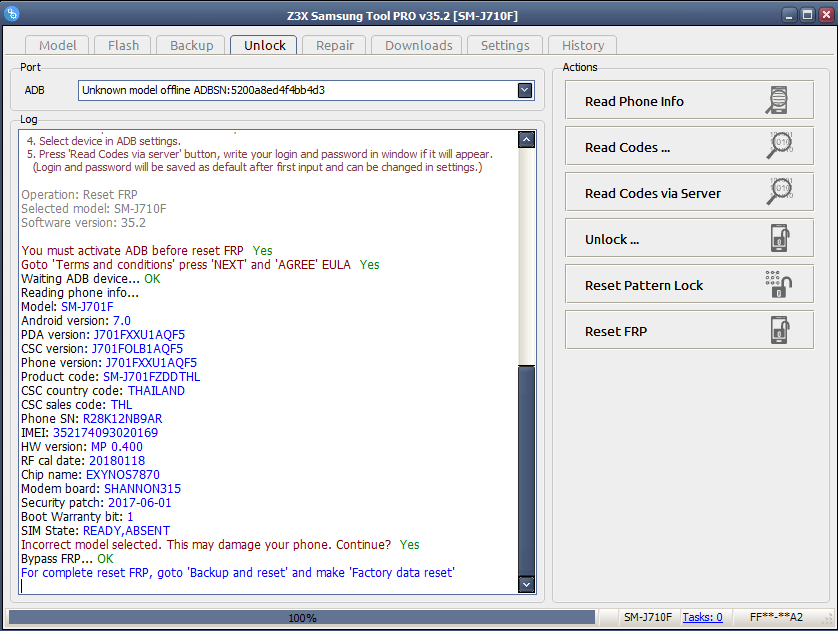Close the Z3X Samsung Tool window

click(x=826, y=14)
